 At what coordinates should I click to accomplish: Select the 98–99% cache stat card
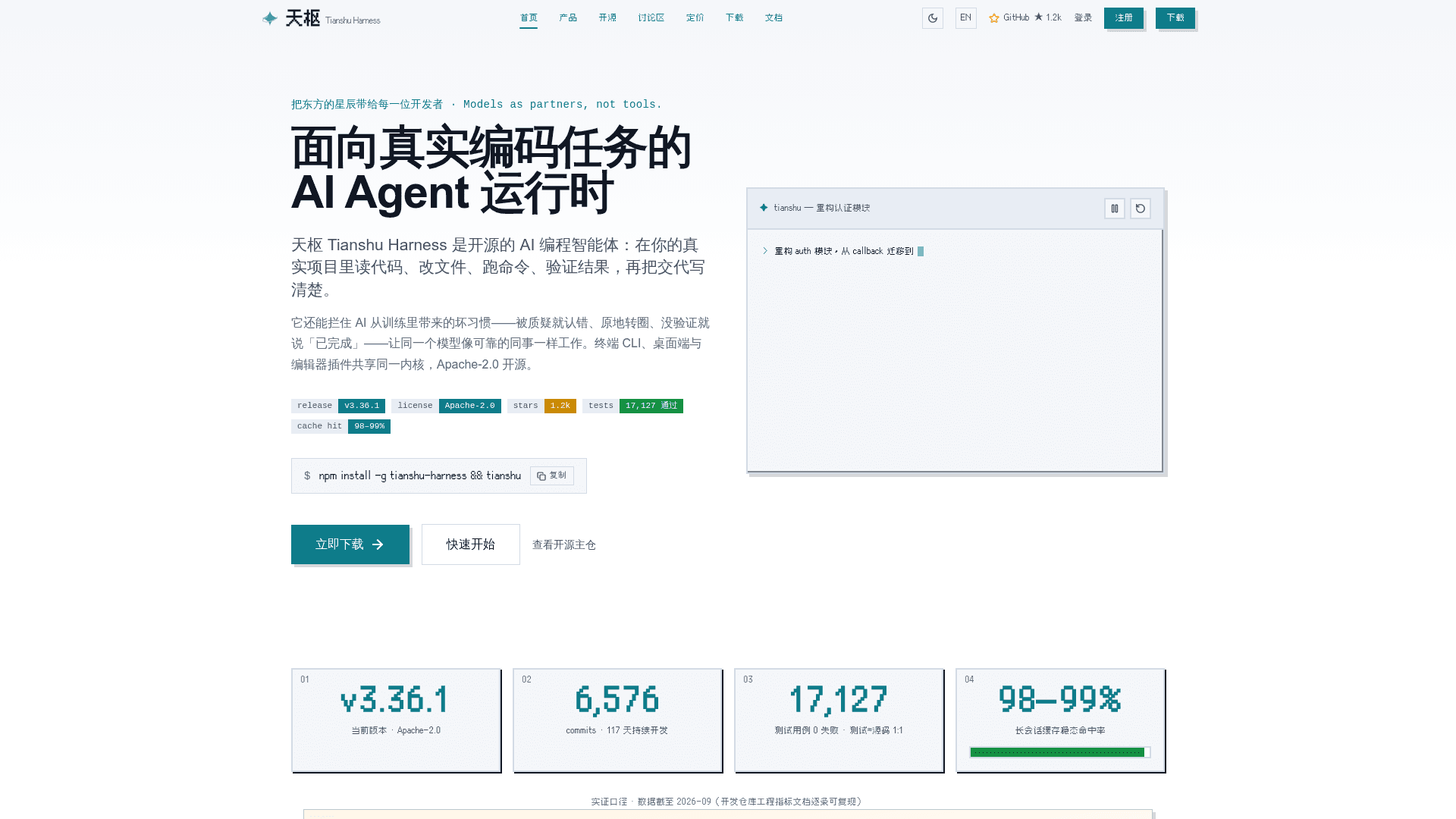pos(1061,720)
